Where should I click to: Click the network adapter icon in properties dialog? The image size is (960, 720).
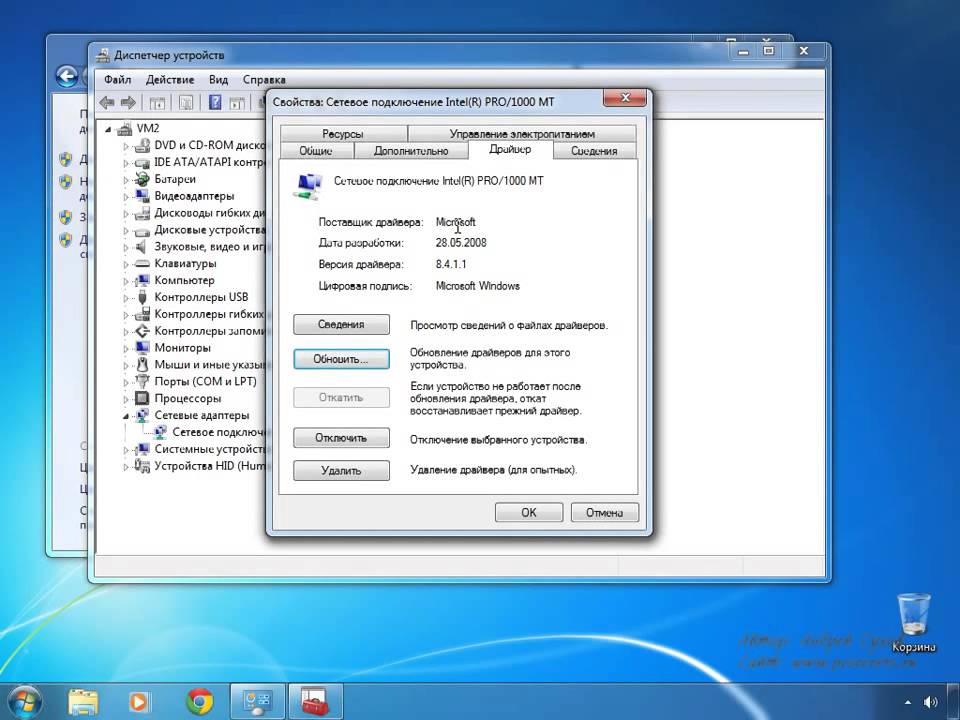point(308,187)
